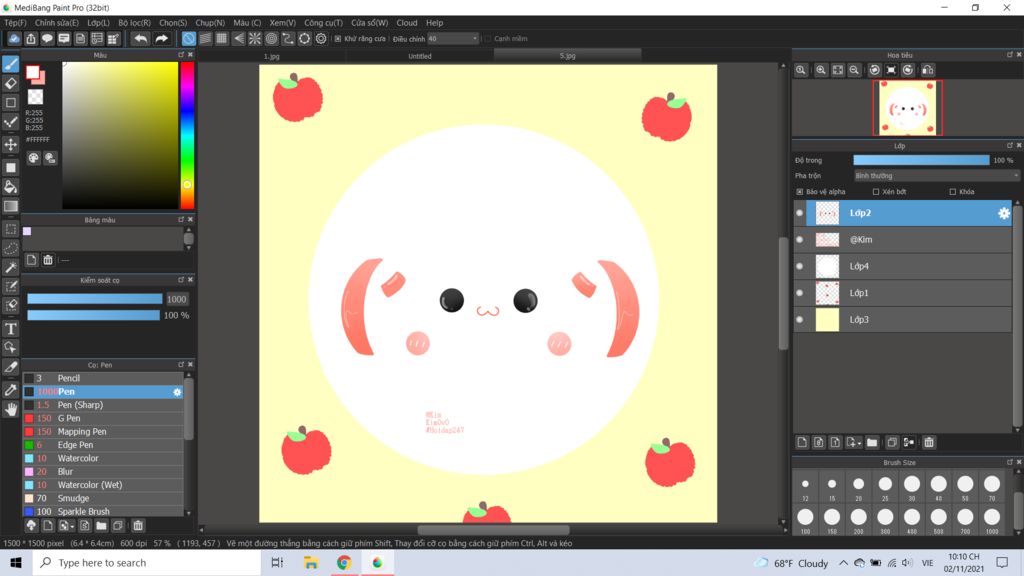Hide the Lớp1 layer
The height and width of the screenshot is (576, 1024).
pos(799,293)
